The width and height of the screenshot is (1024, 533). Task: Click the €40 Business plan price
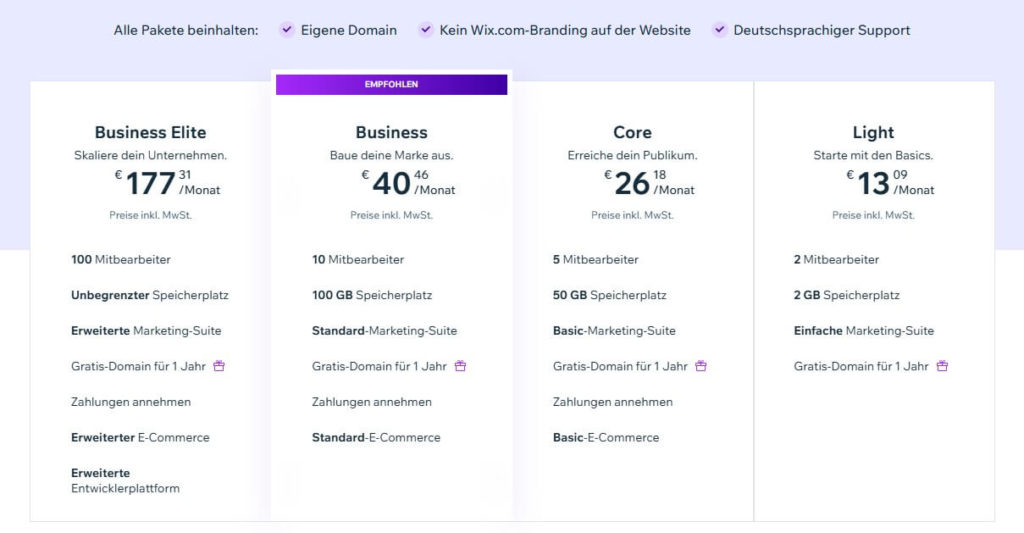(391, 183)
